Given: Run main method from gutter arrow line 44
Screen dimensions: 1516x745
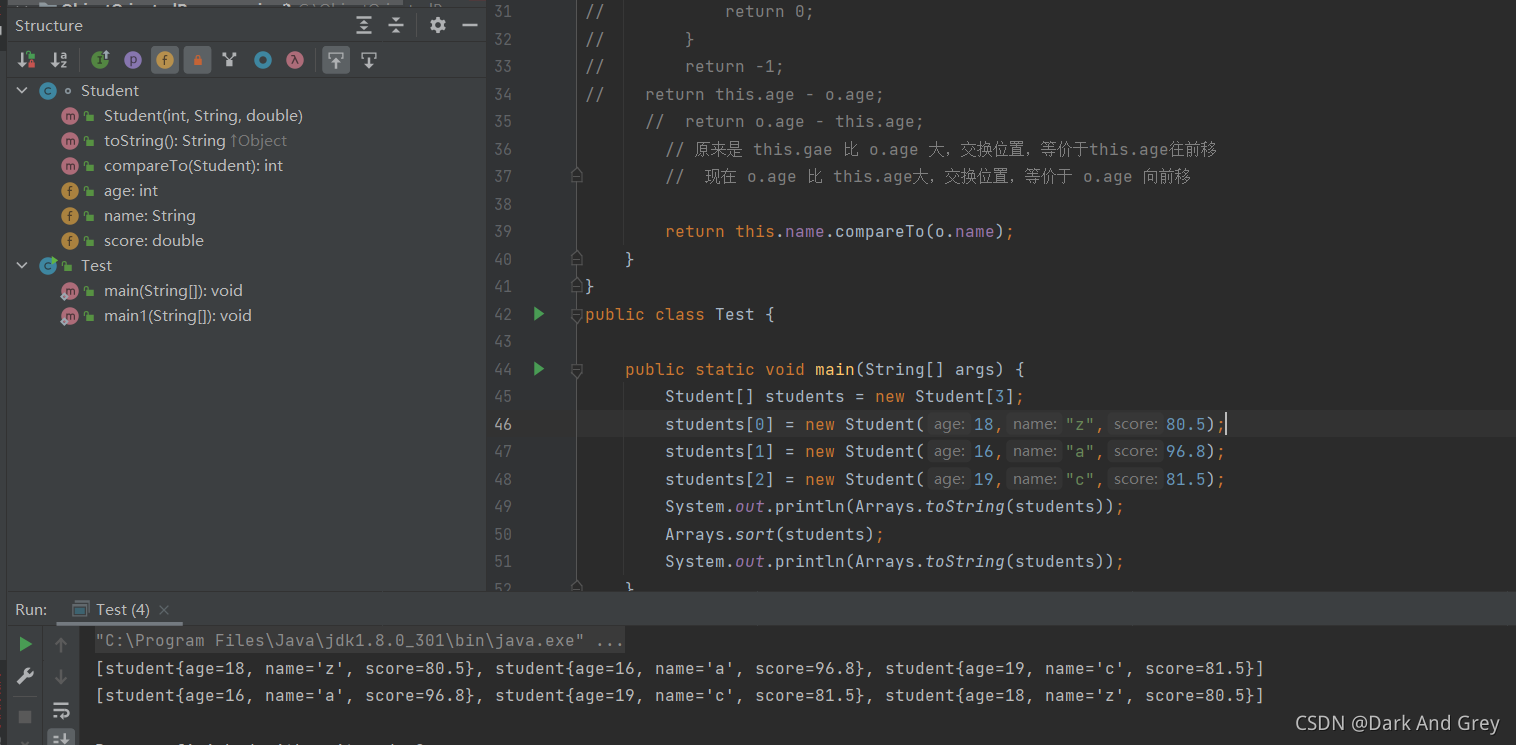Looking at the screenshot, I should [x=539, y=369].
